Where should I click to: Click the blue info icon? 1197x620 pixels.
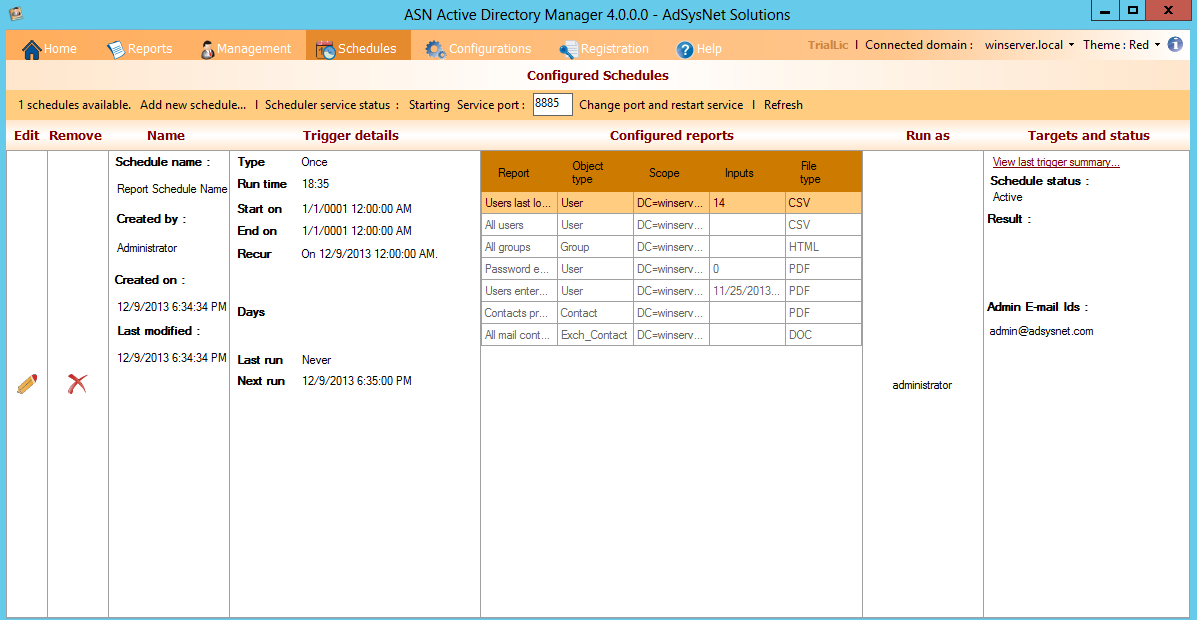1175,44
